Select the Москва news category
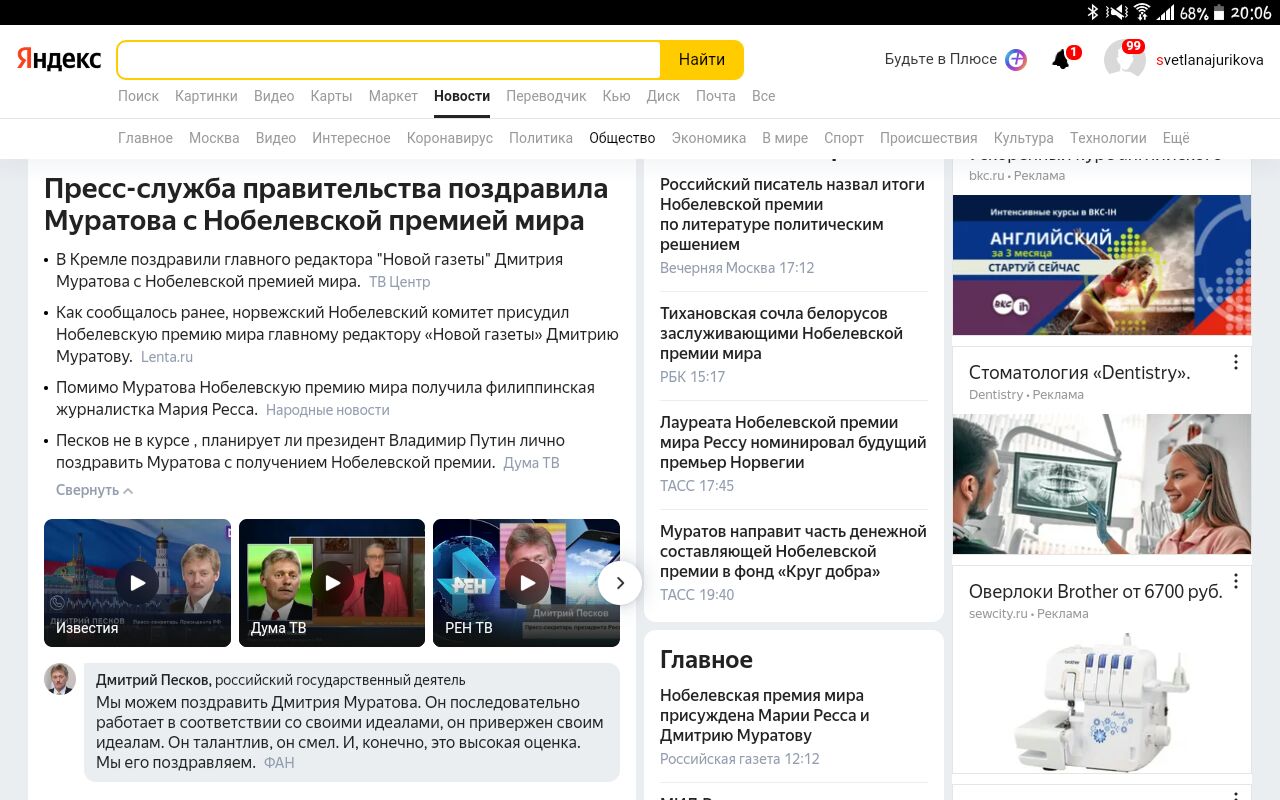1280x800 pixels. (214, 138)
